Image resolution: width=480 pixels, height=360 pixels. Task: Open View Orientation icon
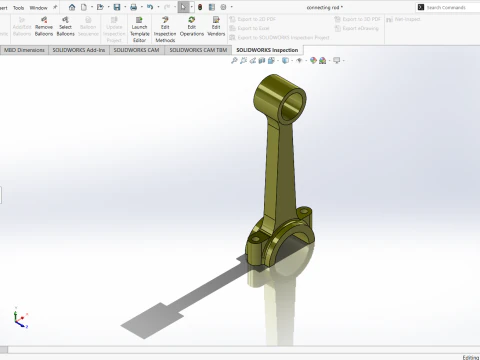point(271,60)
